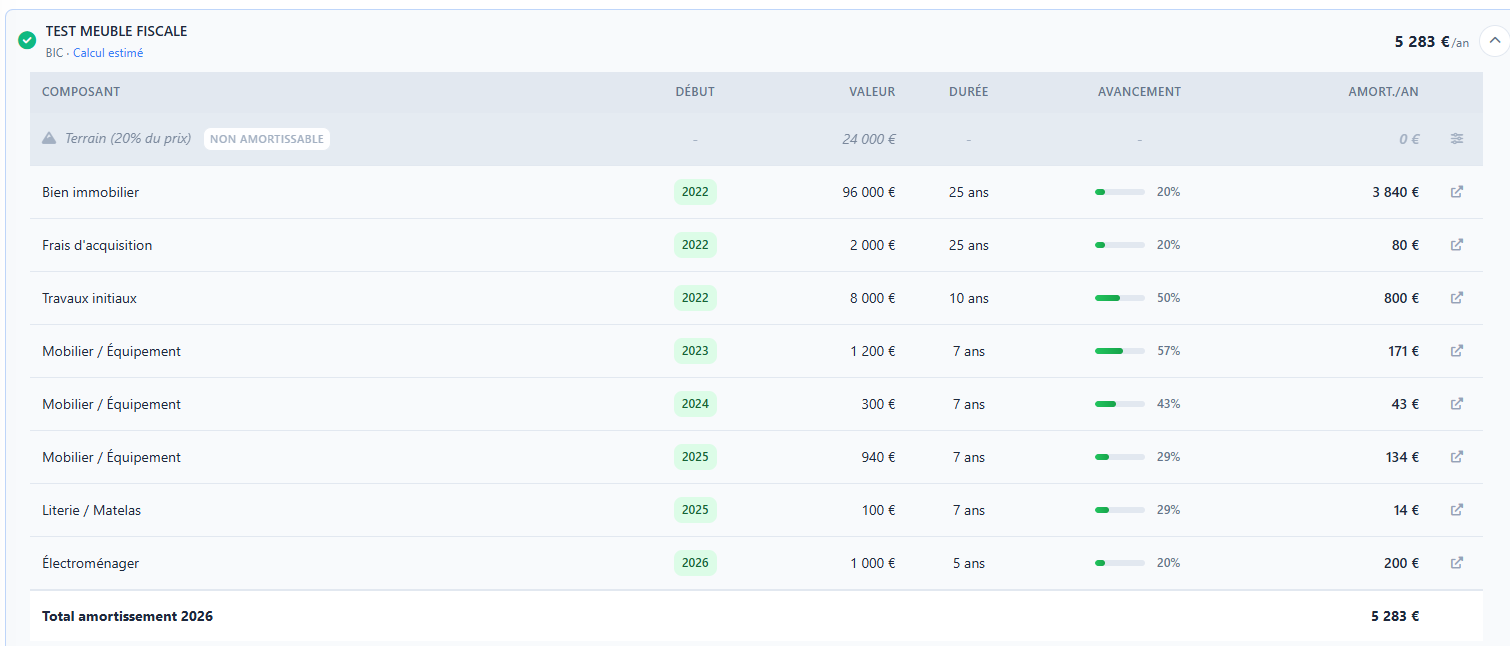This screenshot has width=1510, height=646.
Task: Open external link for 2024 Mobilier / Équipement
Action: pyautogui.click(x=1456, y=404)
